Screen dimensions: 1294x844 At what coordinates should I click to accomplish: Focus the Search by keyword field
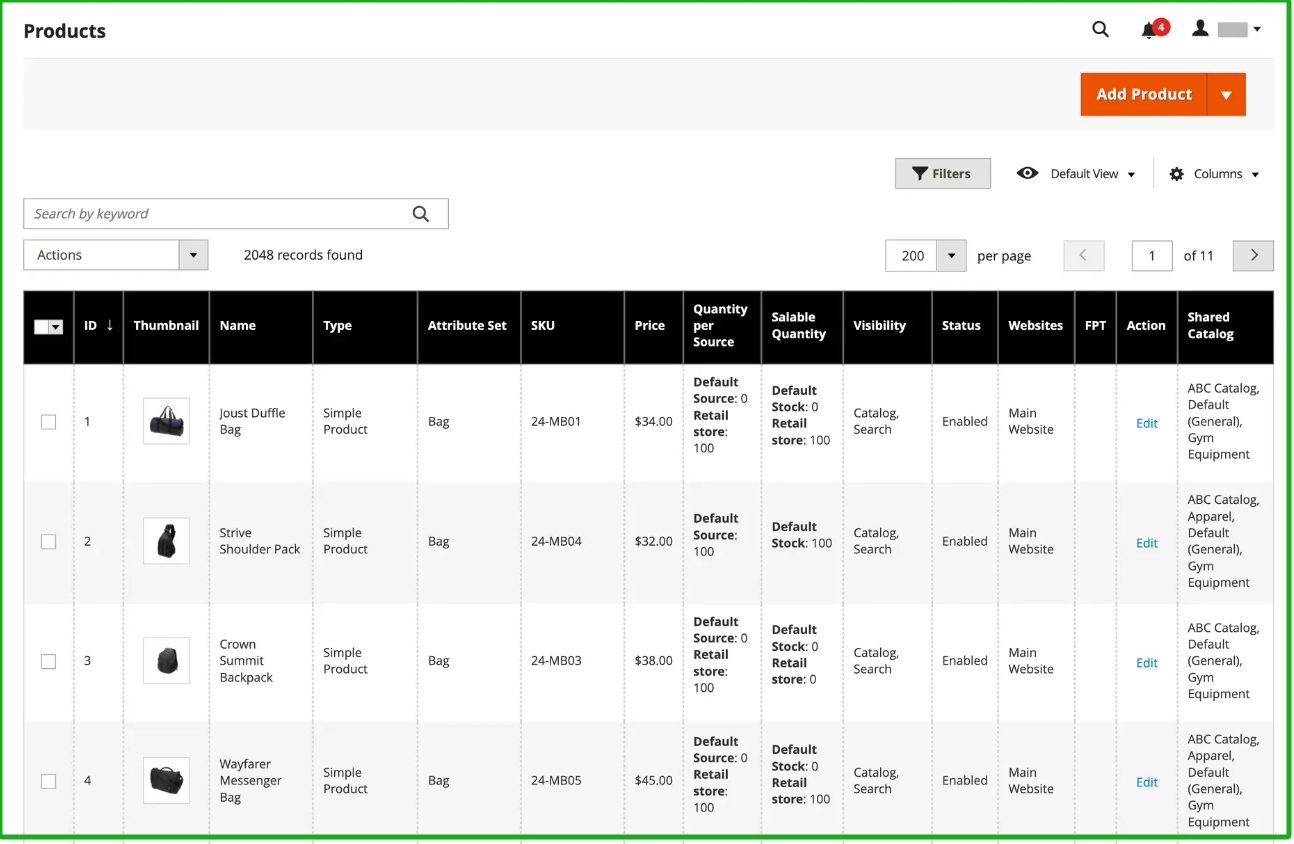pyautogui.click(x=215, y=214)
